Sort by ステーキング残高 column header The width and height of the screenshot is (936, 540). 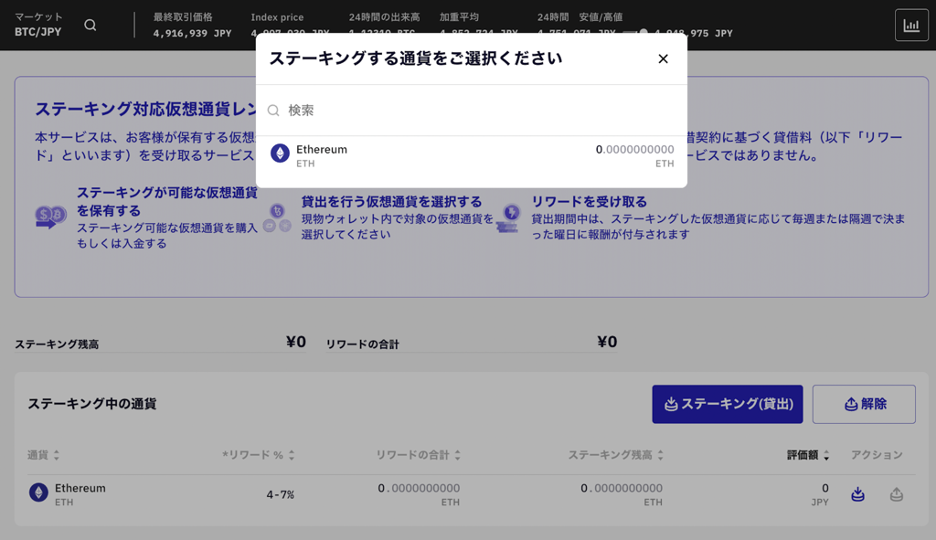tap(615, 455)
